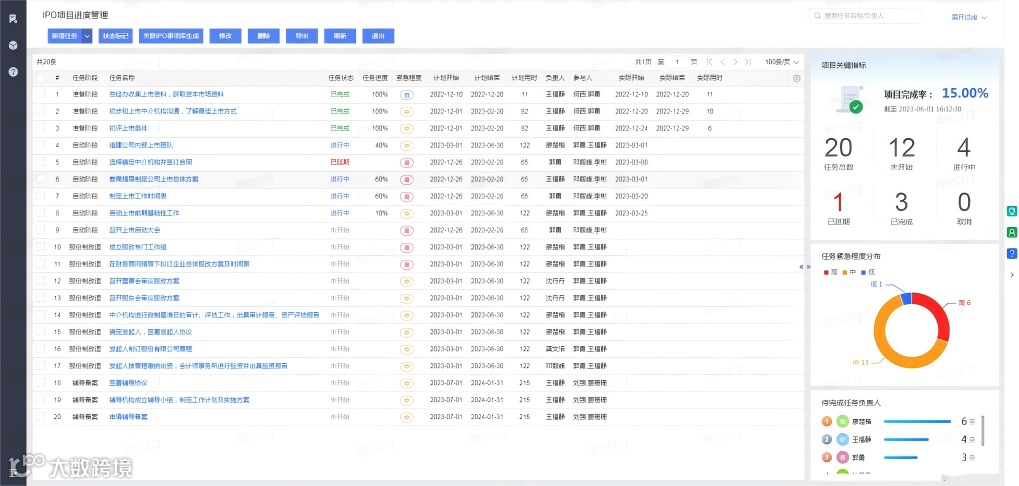Expand the small arrow on right edge toolbar
Screen dimensions: 1019x486
(x=1011, y=275)
